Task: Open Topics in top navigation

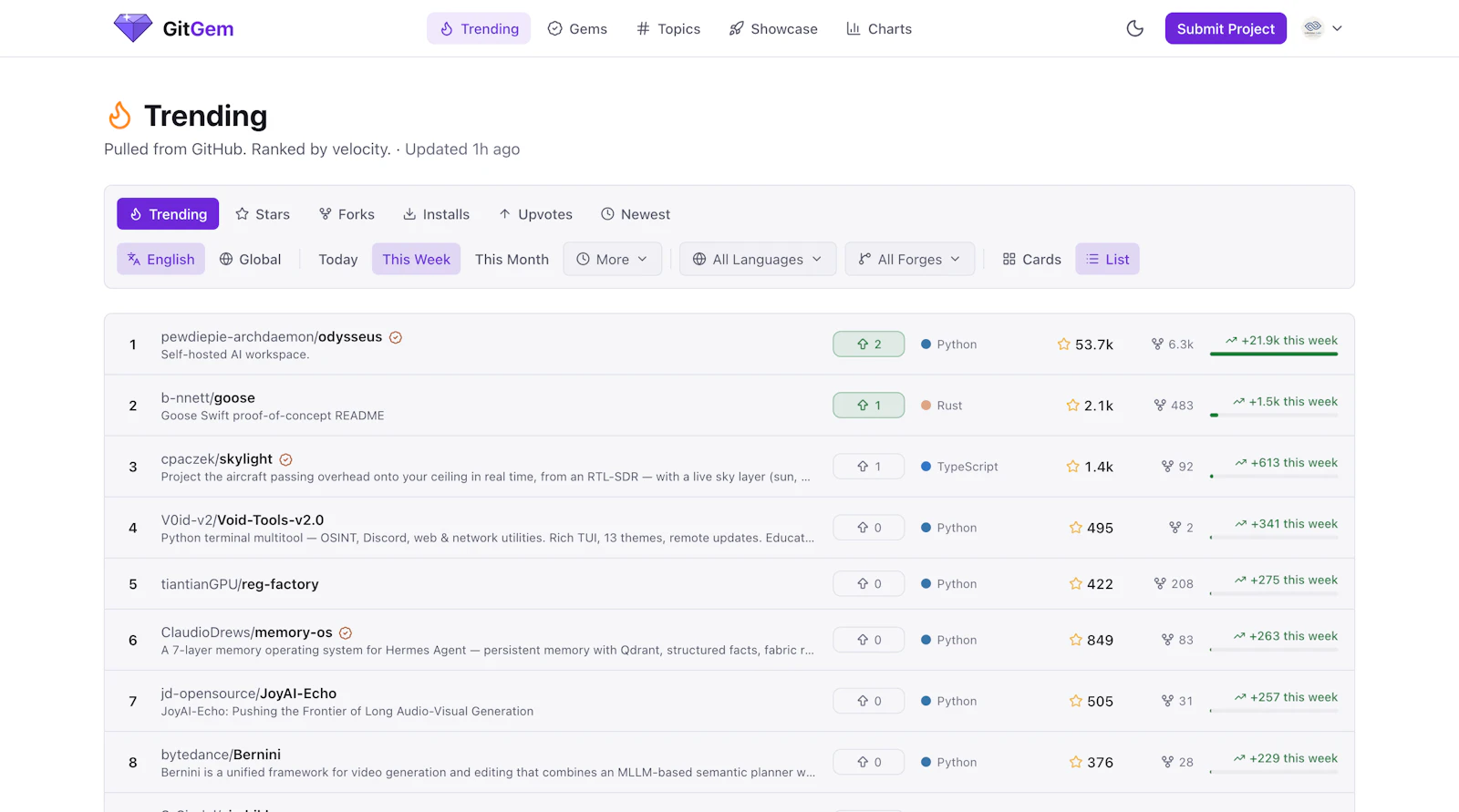Action: [x=668, y=28]
